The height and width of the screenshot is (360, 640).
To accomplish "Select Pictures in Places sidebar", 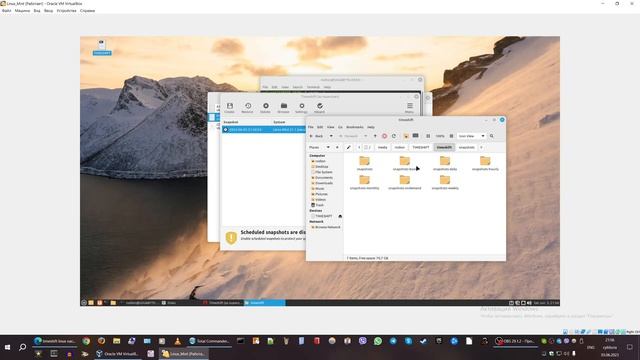I will tap(321, 194).
